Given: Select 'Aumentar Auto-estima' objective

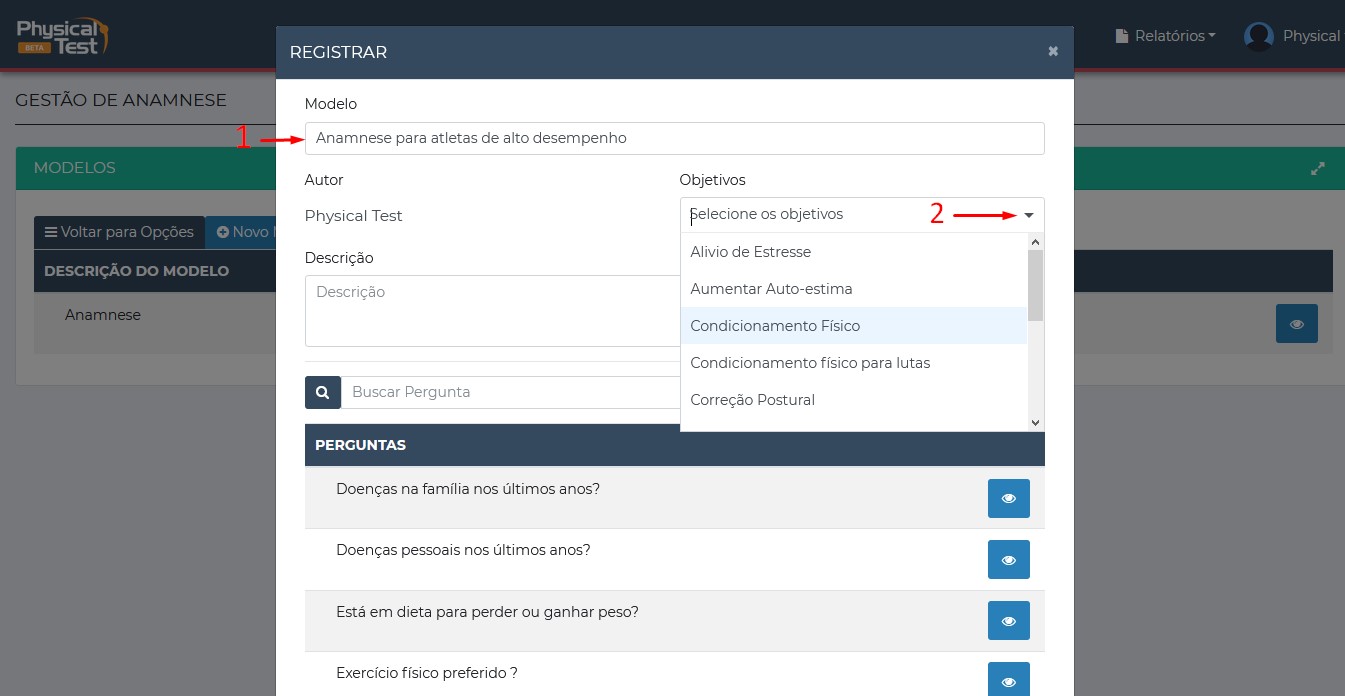Looking at the screenshot, I should (771, 289).
